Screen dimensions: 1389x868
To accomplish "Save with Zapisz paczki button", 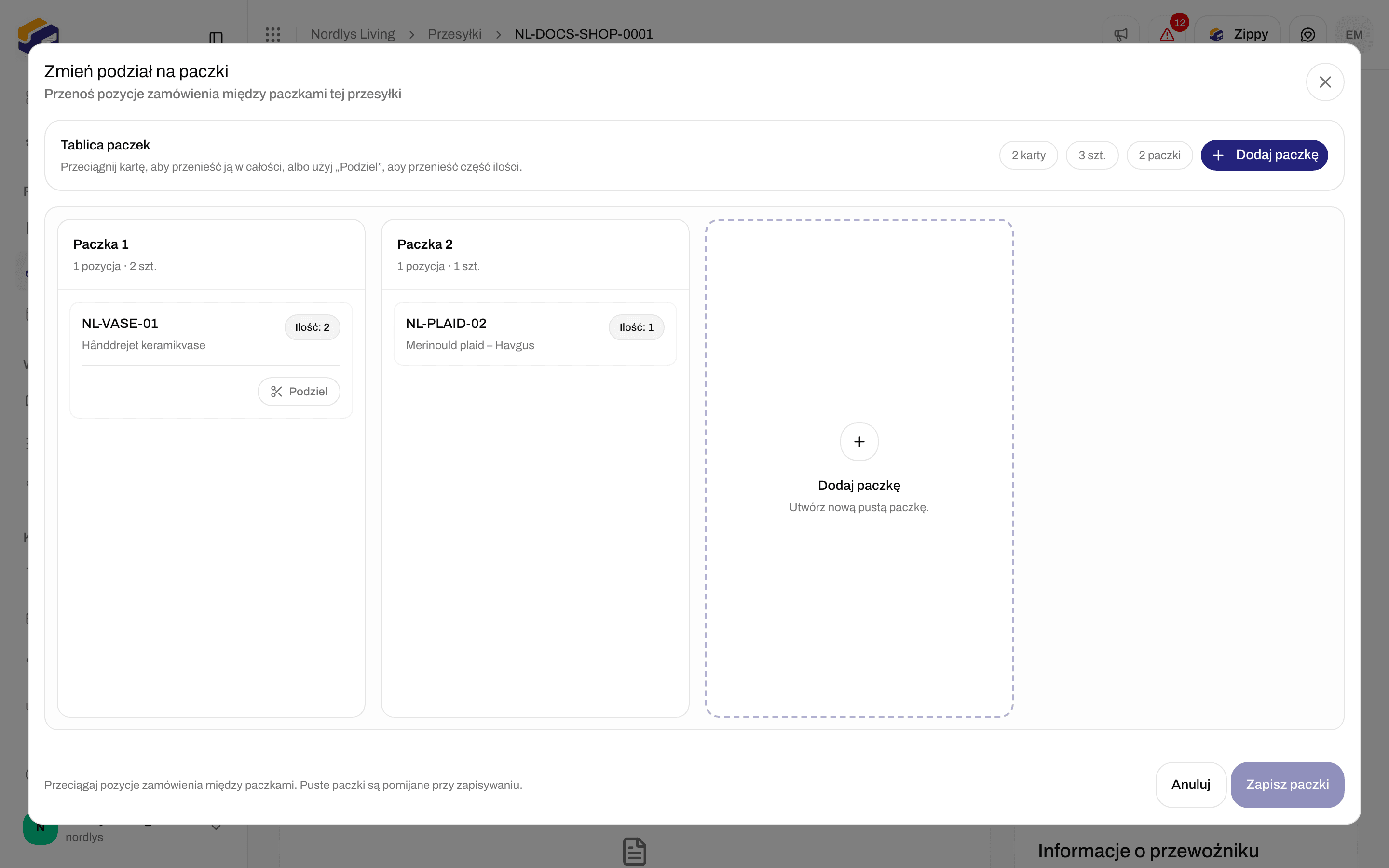I will tap(1287, 785).
